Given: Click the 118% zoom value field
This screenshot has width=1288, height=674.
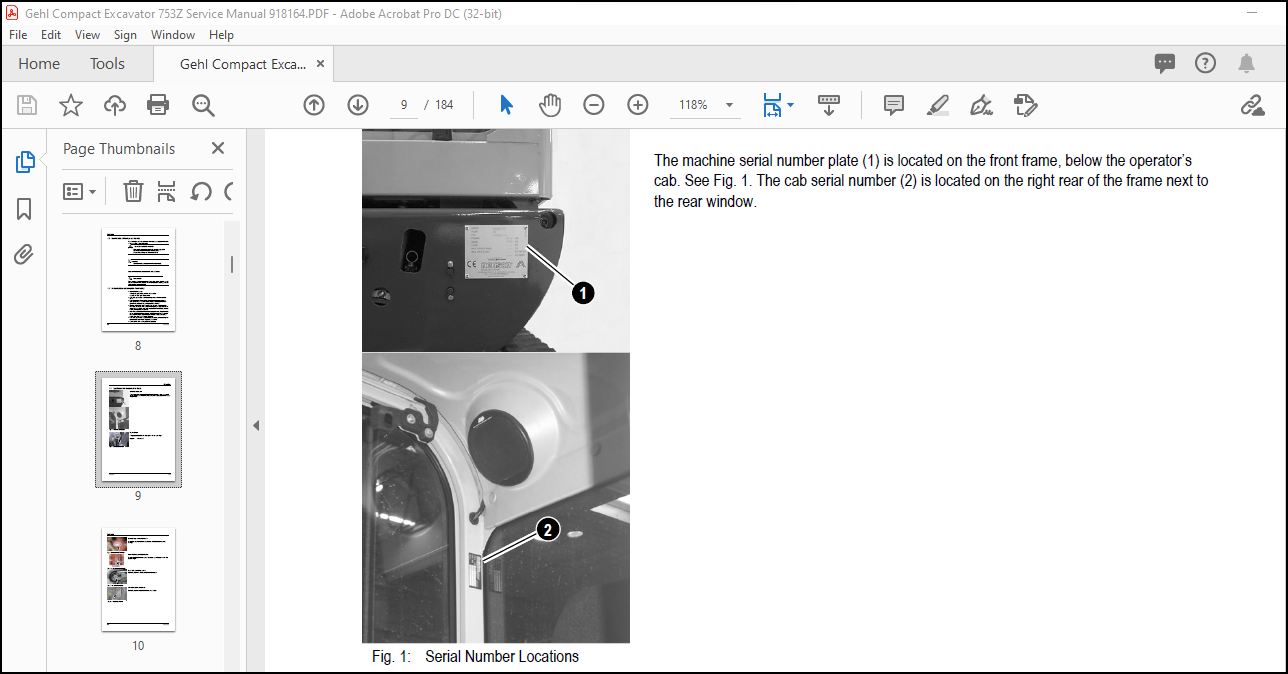Looking at the screenshot, I should [693, 105].
